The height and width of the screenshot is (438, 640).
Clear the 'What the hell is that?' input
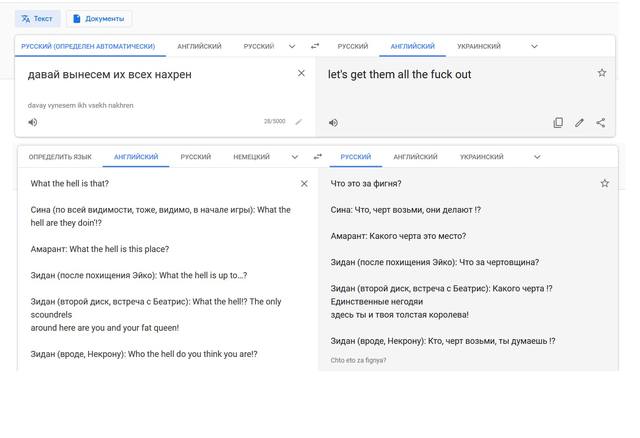tap(304, 184)
